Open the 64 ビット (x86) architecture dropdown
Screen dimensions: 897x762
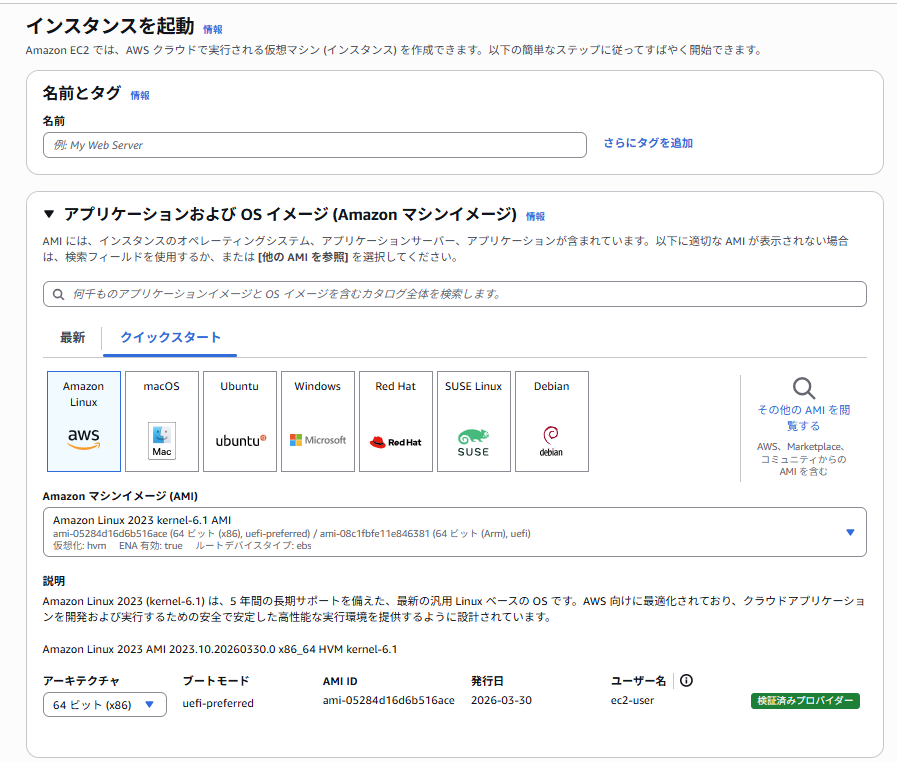[104, 704]
